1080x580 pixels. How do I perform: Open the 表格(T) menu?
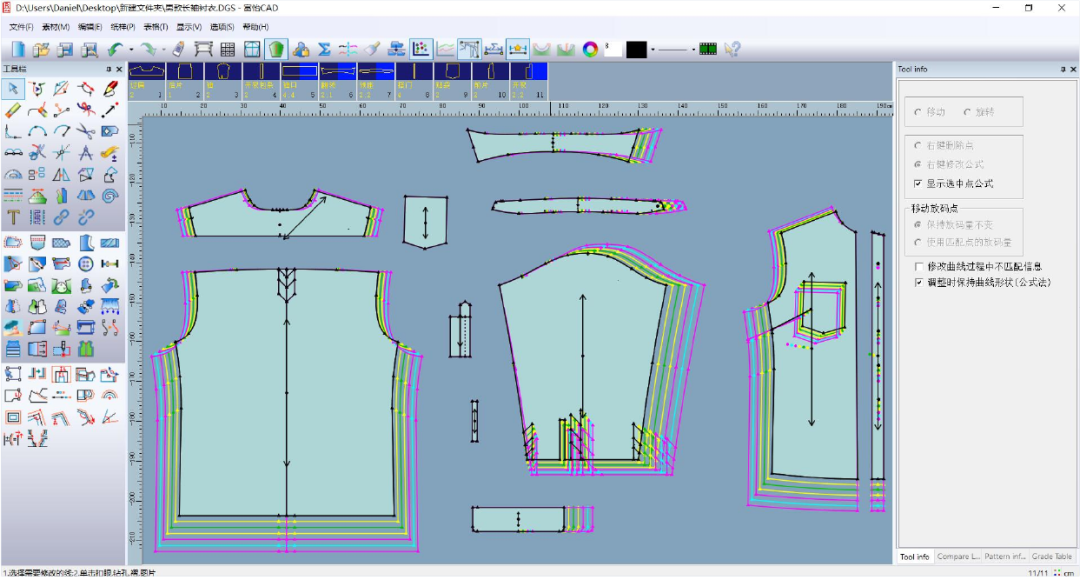[156, 27]
